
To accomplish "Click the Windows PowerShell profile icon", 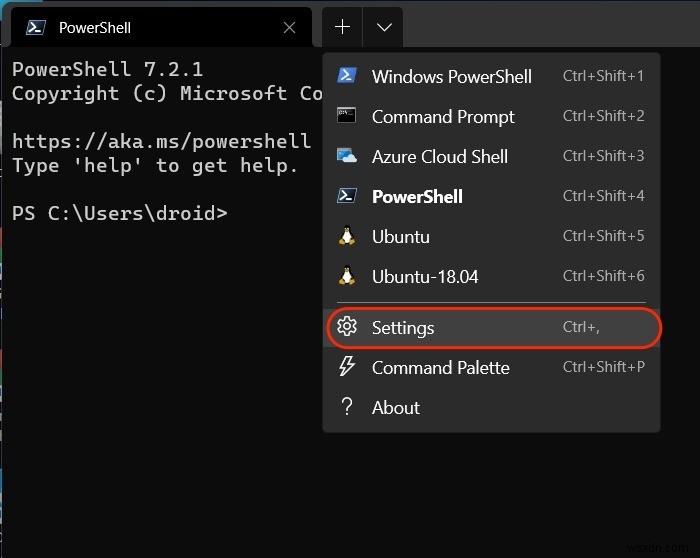I will tap(347, 76).
